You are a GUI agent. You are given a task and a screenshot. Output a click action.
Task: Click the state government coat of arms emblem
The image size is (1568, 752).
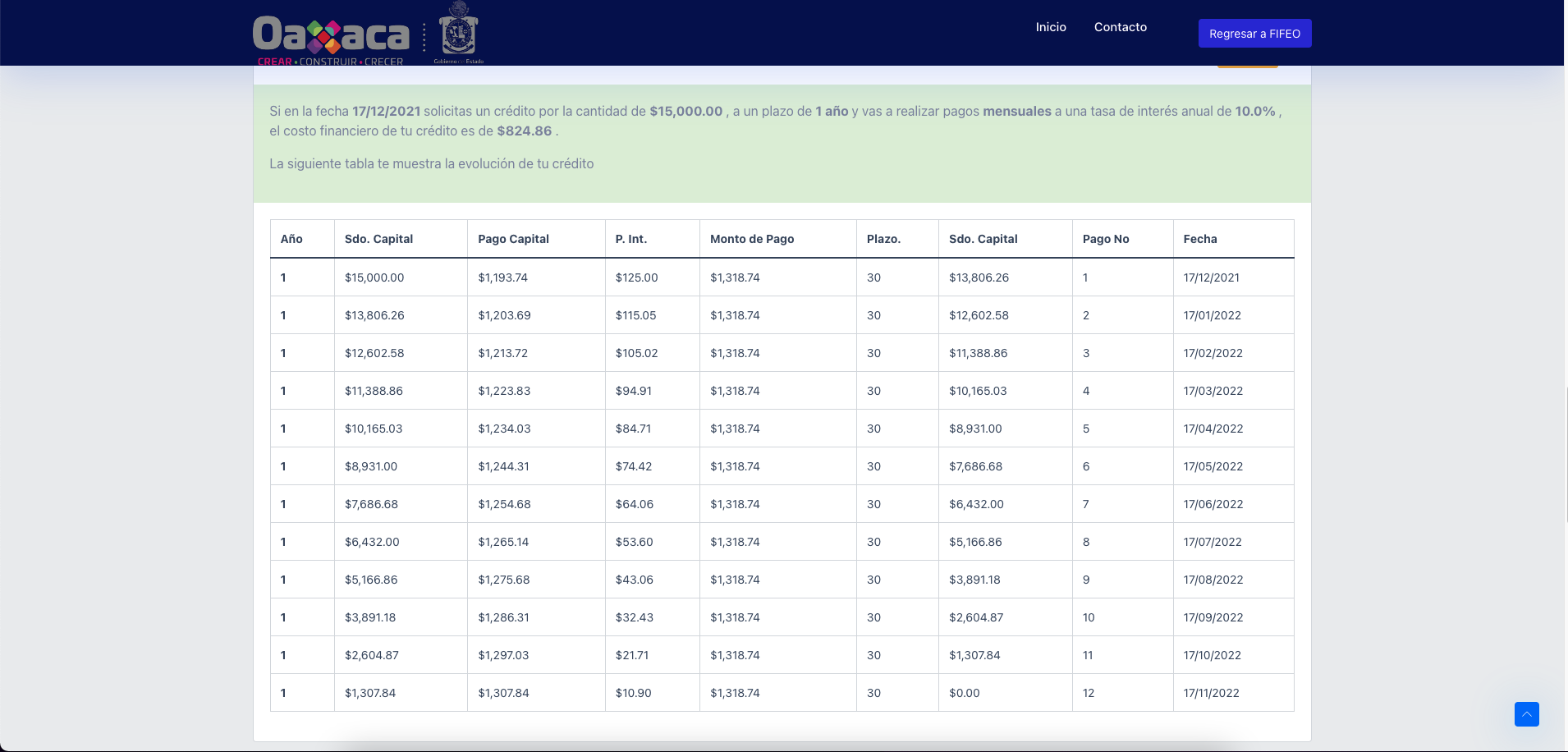(458, 31)
